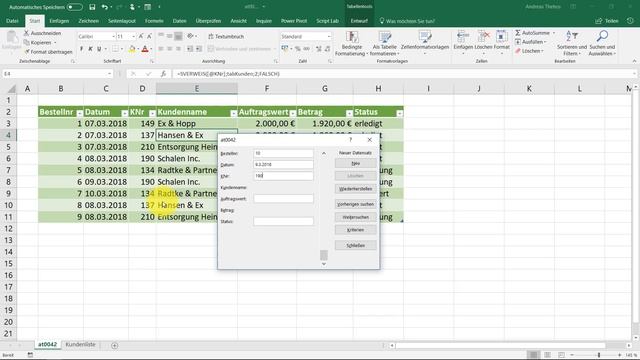Screen dimensions: 640x360
Task: Click the Weitersuchen button in dialog
Action: pos(356,217)
